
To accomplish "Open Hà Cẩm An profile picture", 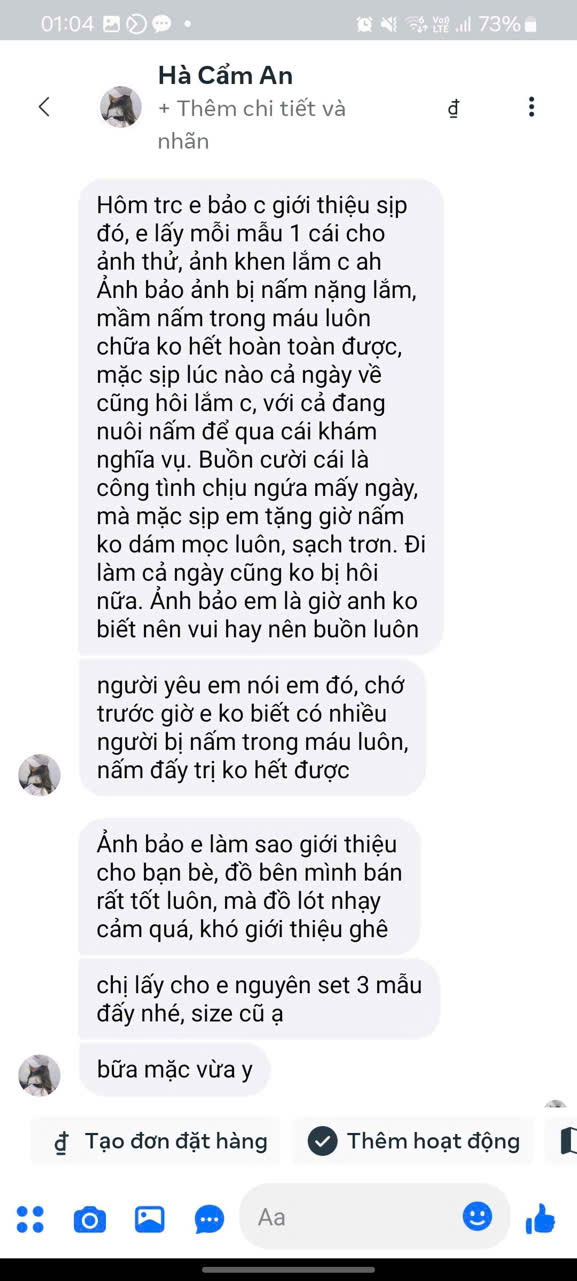I will [x=121, y=107].
